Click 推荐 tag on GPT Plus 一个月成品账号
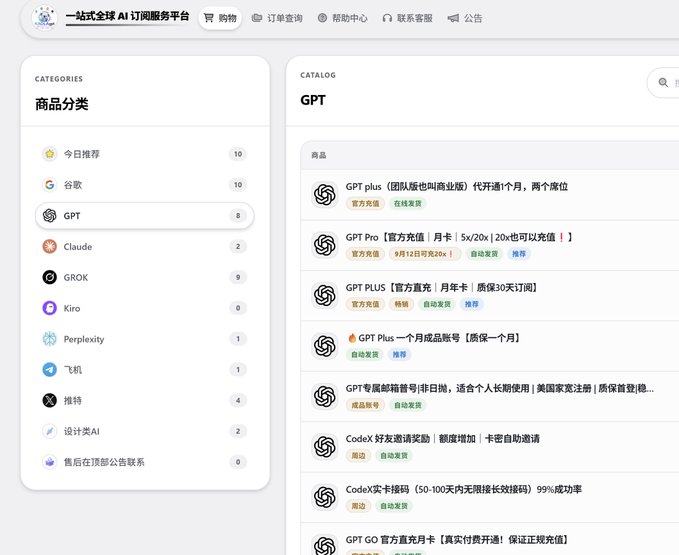 399,355
